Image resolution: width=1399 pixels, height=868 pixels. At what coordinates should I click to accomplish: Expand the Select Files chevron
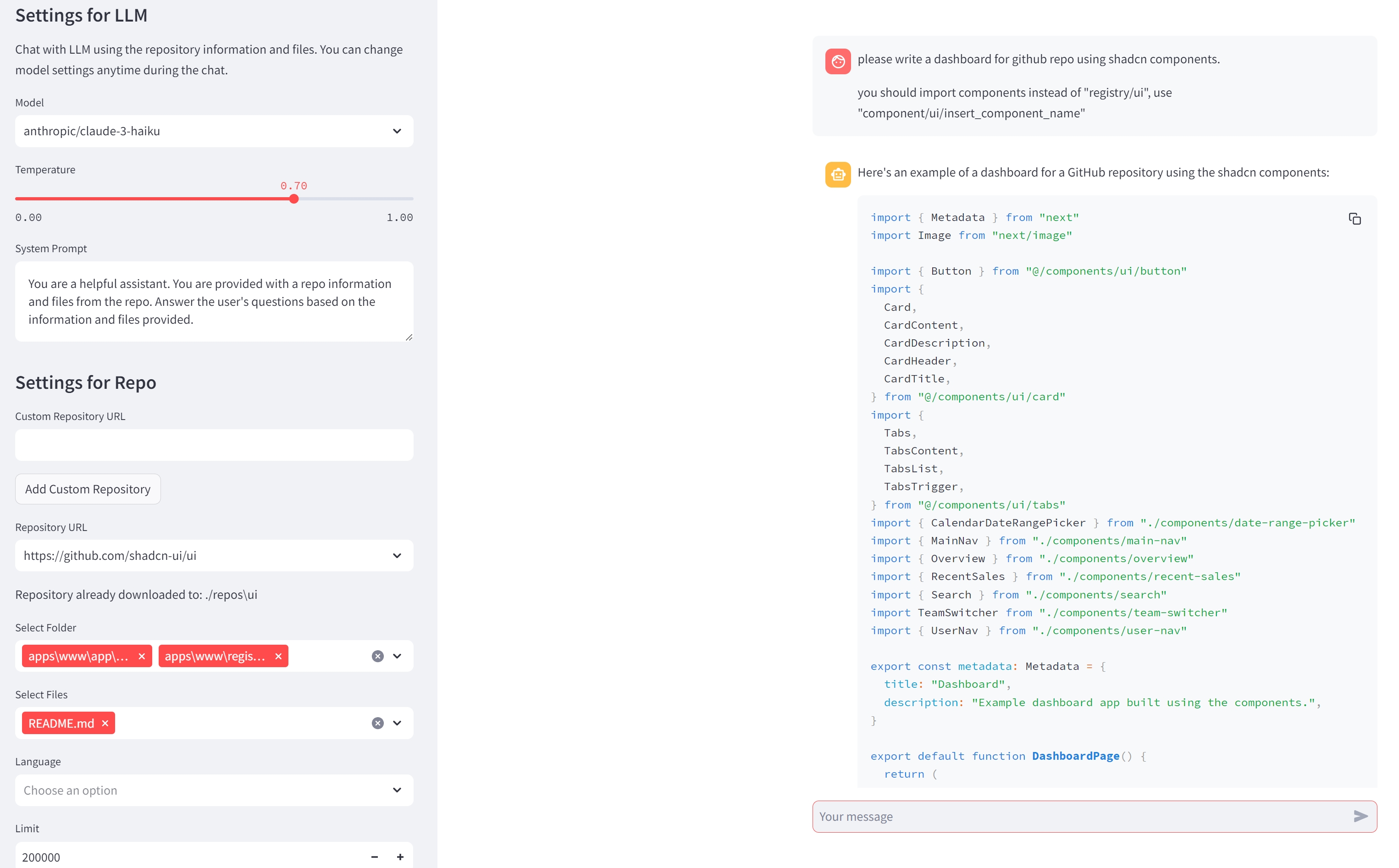click(397, 724)
